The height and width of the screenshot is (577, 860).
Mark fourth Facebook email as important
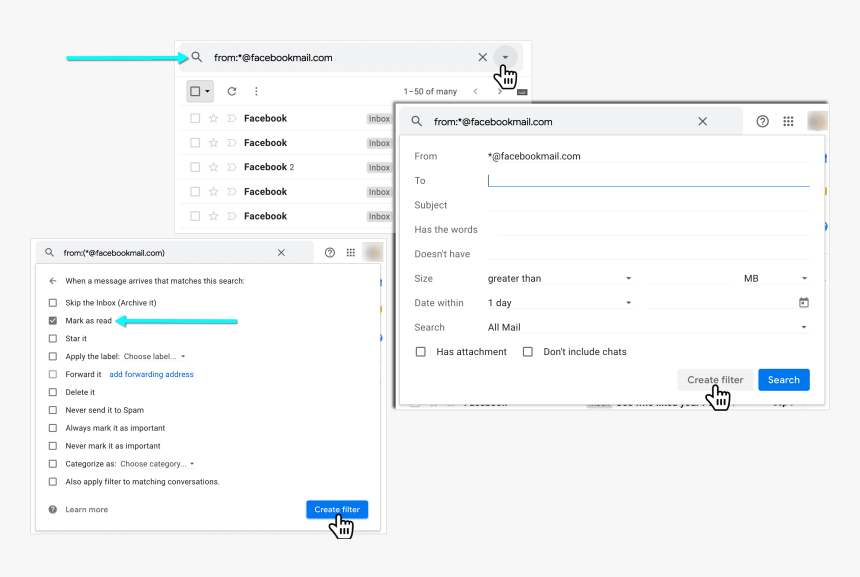[x=231, y=191]
